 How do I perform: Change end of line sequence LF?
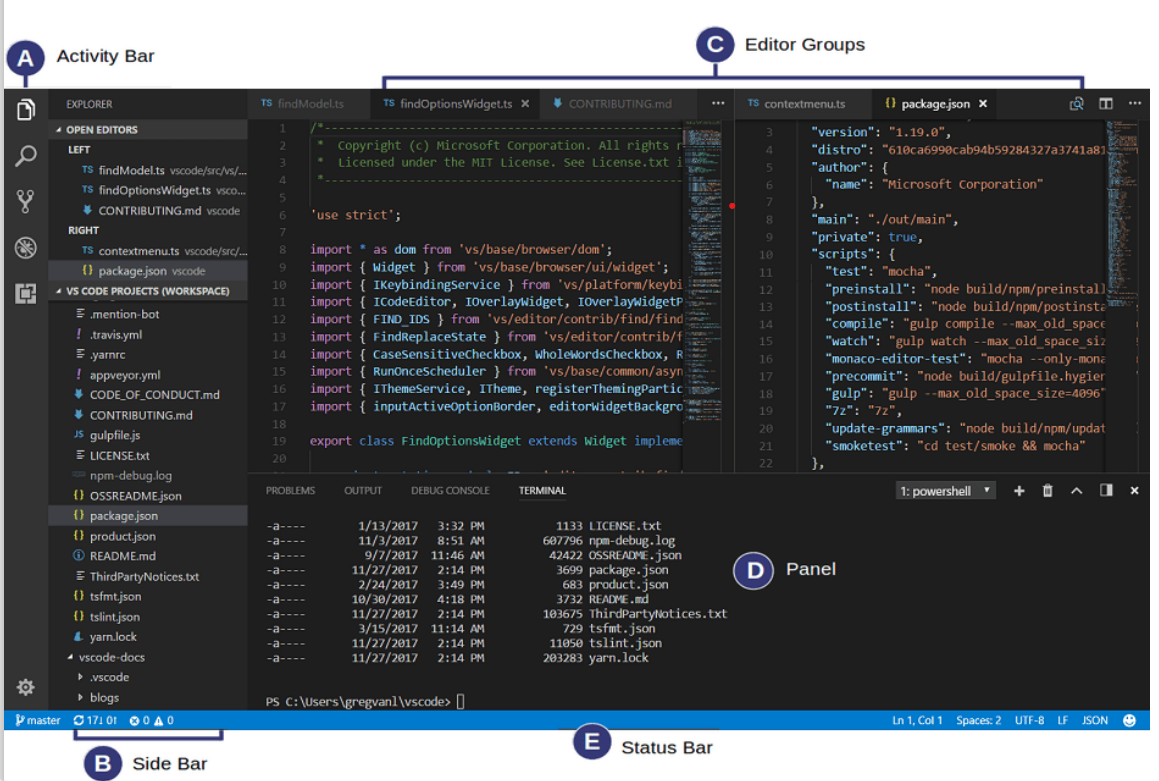pyautogui.click(x=1062, y=720)
